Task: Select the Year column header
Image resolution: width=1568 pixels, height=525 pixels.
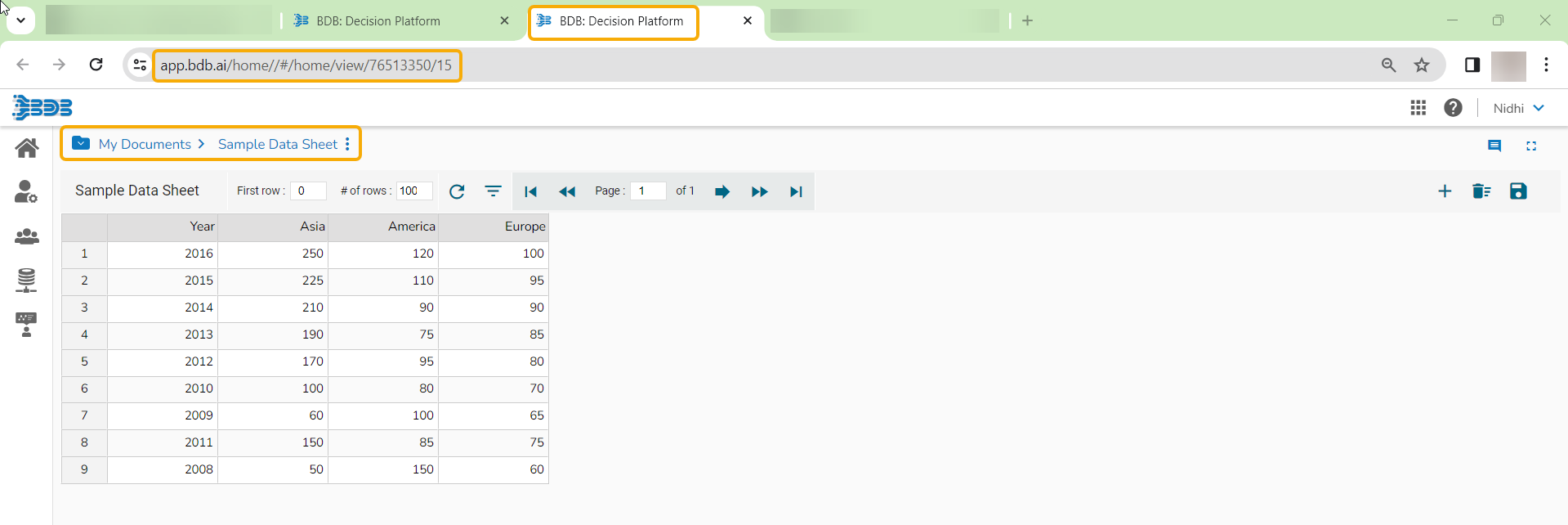Action: pyautogui.click(x=163, y=227)
